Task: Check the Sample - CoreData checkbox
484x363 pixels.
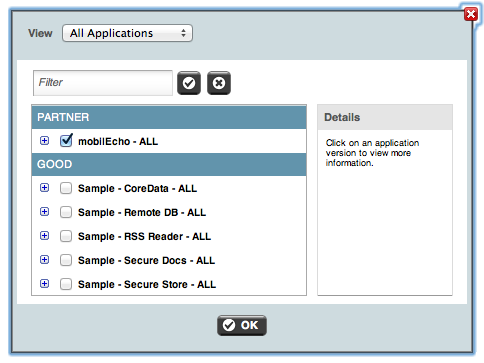Action: point(66,188)
